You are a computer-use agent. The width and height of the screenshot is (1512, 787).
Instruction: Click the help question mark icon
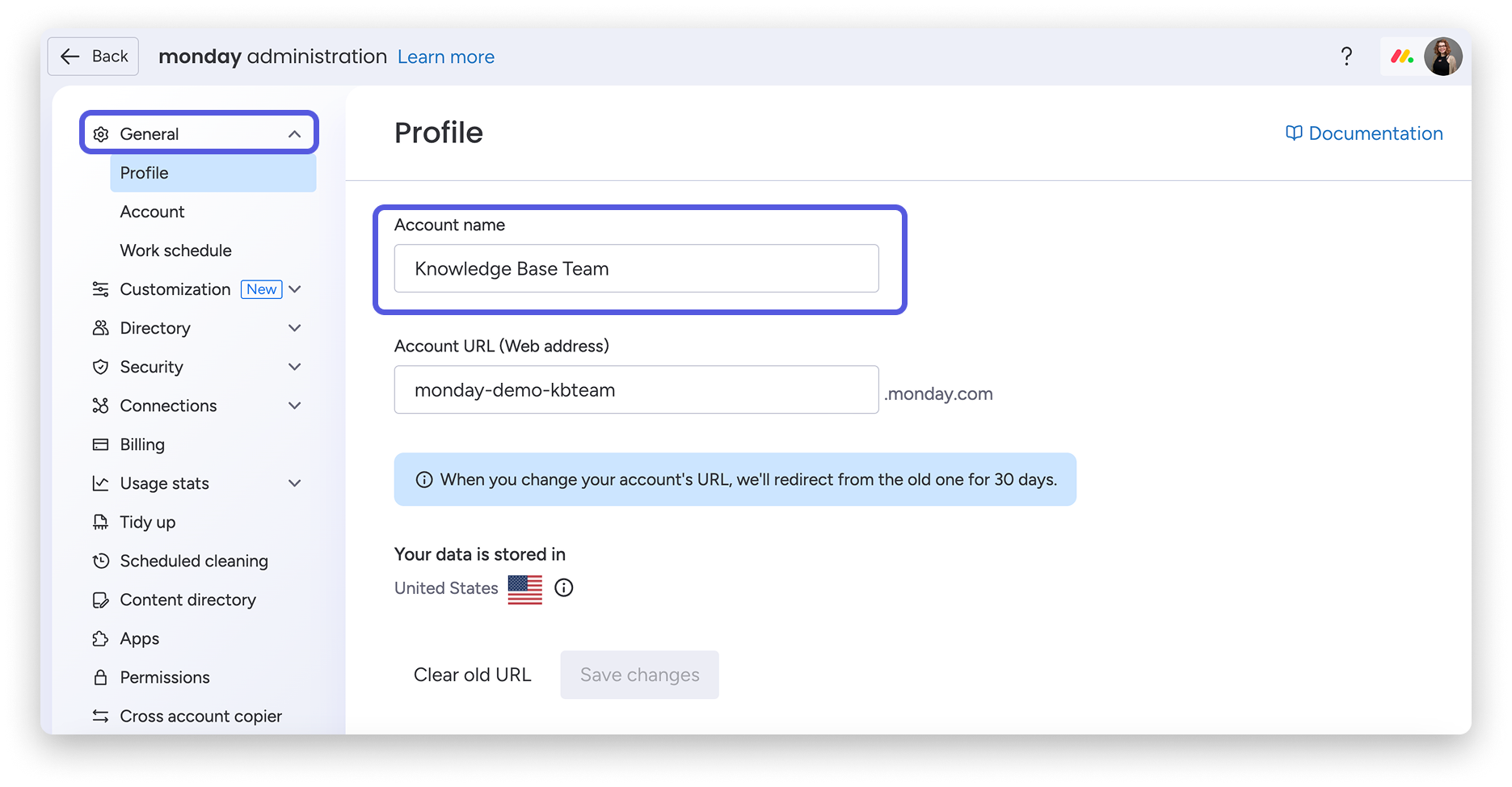pos(1346,57)
